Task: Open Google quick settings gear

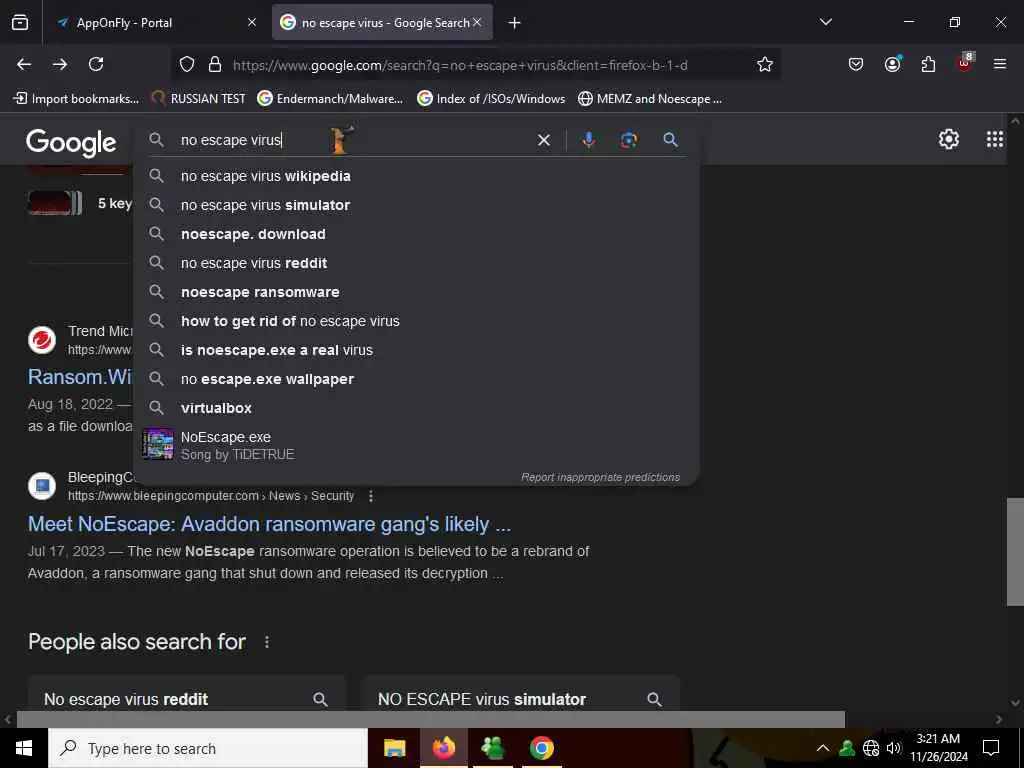Action: pyautogui.click(x=948, y=139)
